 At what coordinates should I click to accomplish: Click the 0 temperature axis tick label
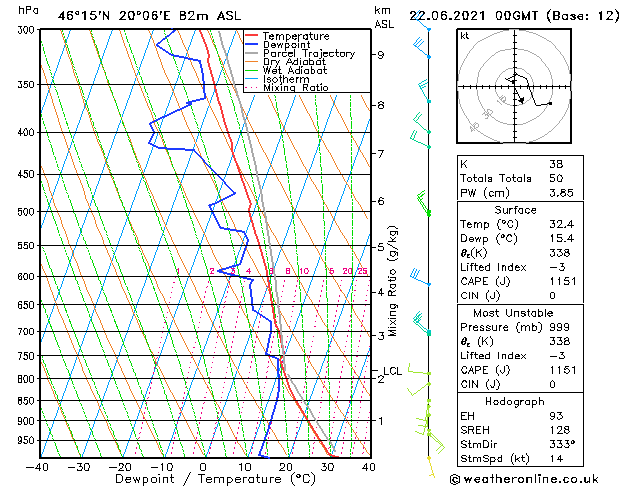(x=203, y=467)
